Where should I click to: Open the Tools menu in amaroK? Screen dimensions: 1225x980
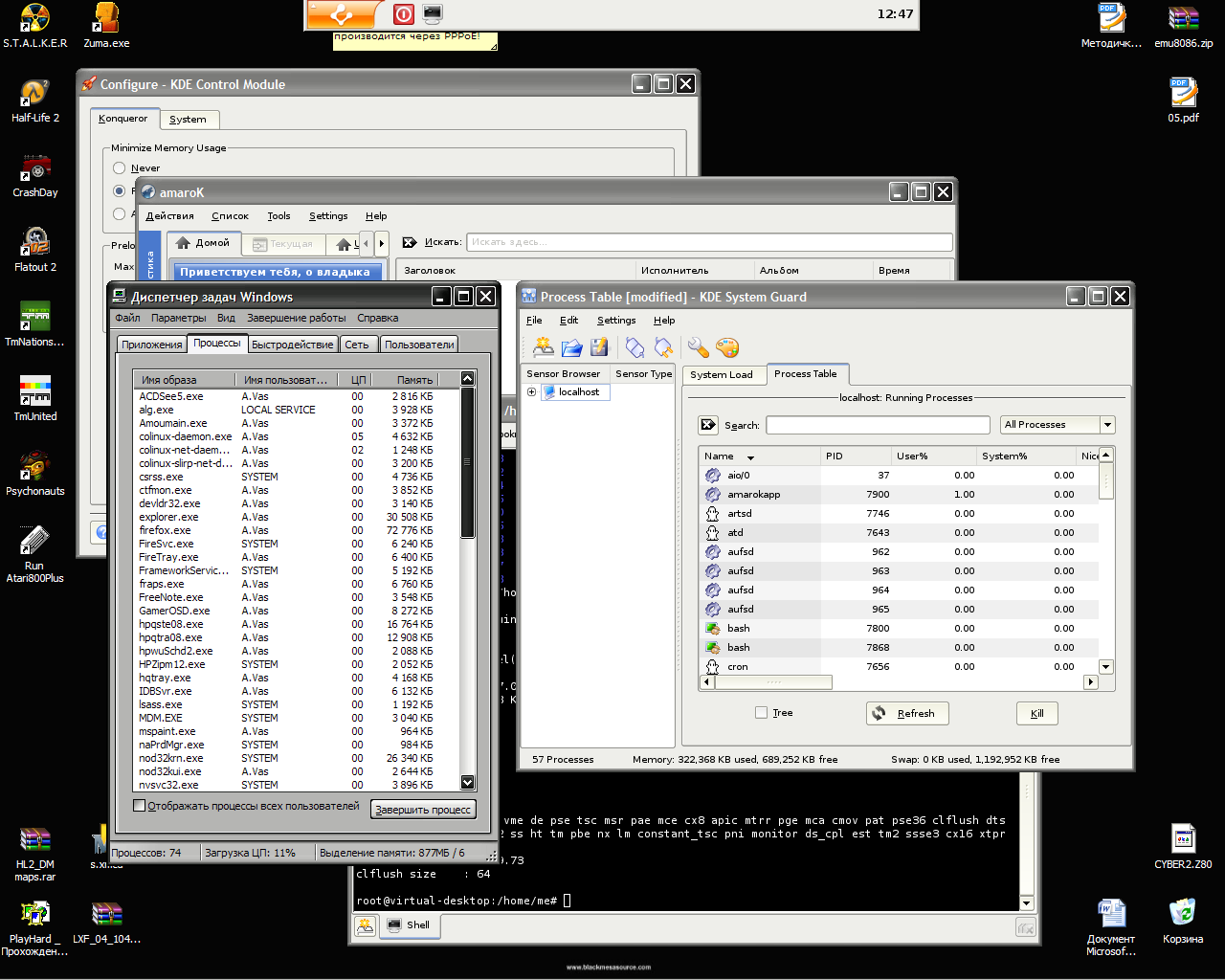pos(278,216)
